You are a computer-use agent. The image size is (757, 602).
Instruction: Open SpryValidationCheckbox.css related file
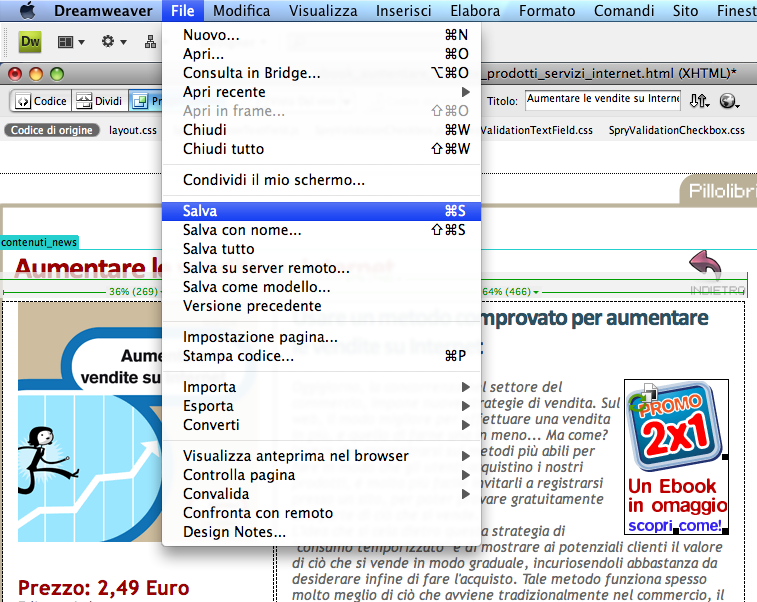[676, 130]
